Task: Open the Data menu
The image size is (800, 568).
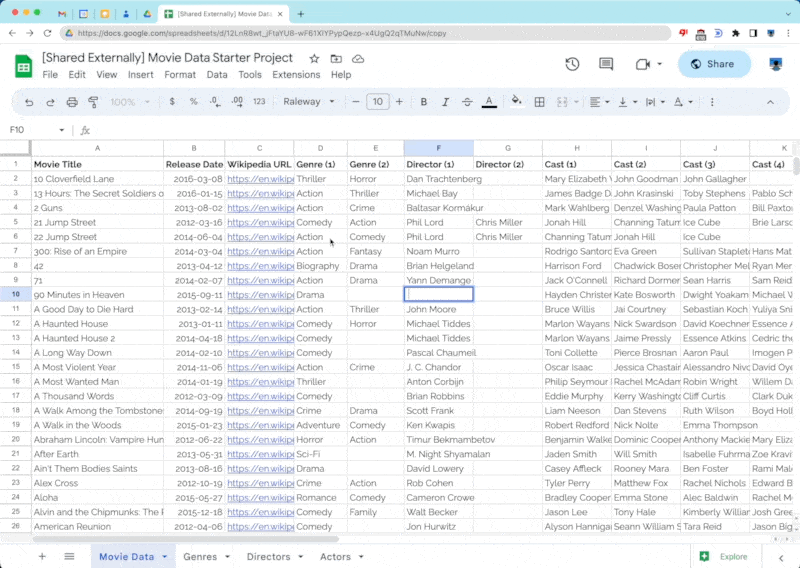Action: point(217,75)
